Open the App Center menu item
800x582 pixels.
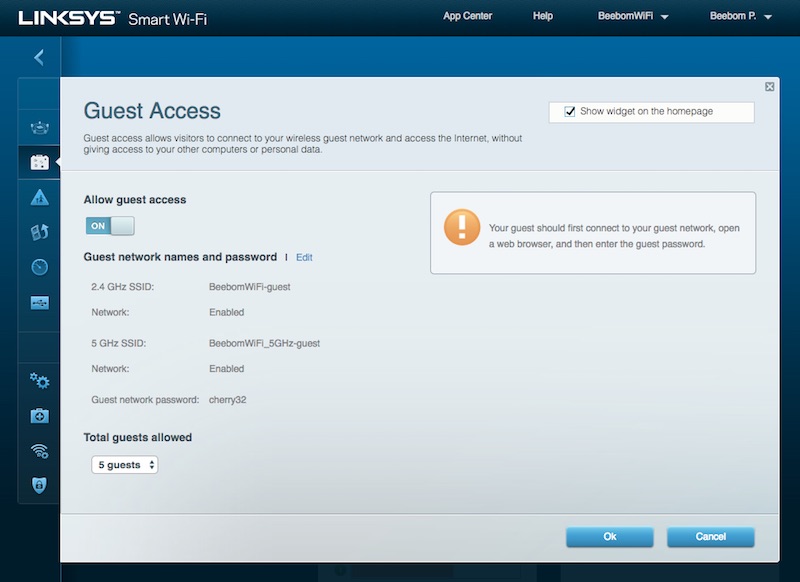click(x=465, y=16)
